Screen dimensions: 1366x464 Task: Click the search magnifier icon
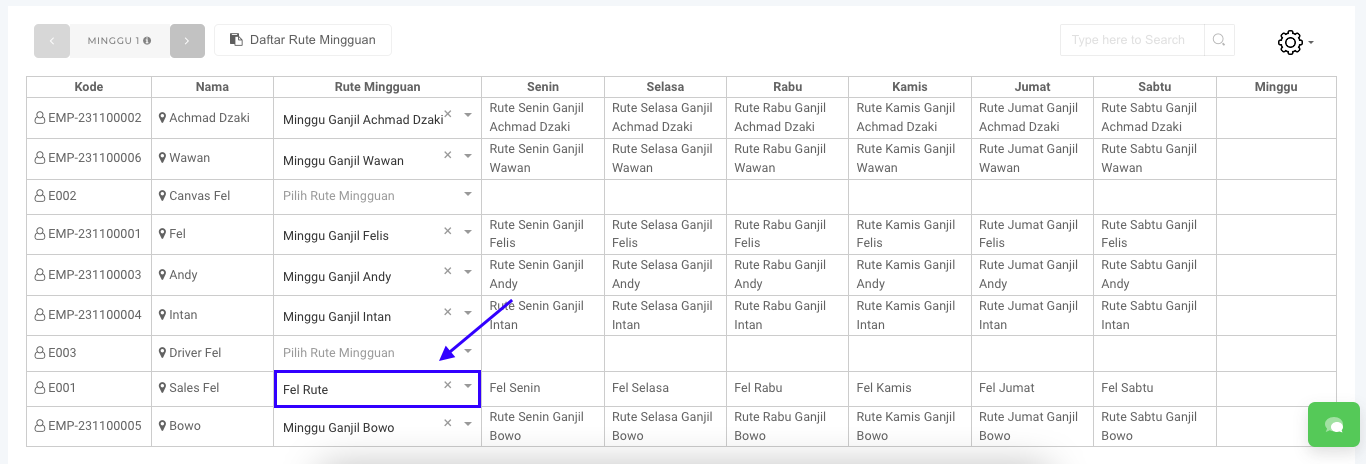pyautogui.click(x=1219, y=40)
